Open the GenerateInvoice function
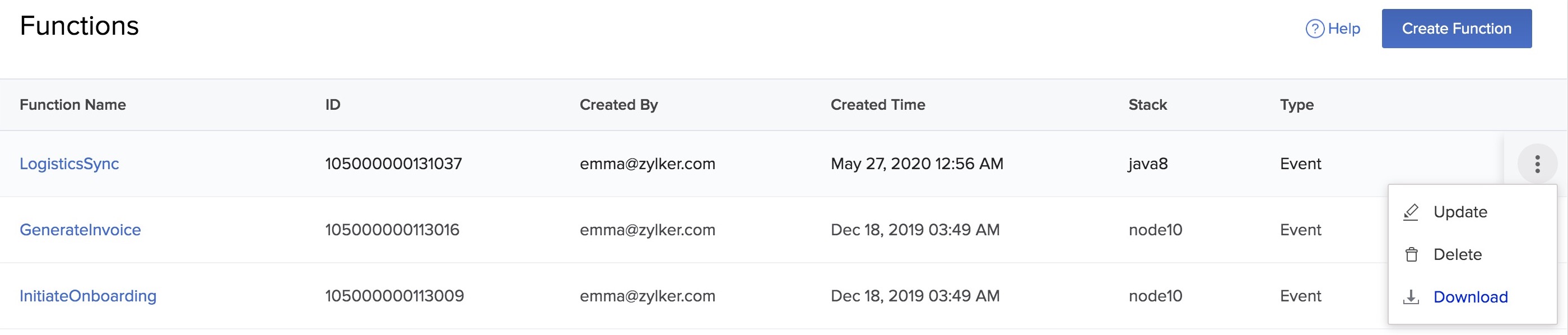The image size is (1568, 335). (x=81, y=230)
